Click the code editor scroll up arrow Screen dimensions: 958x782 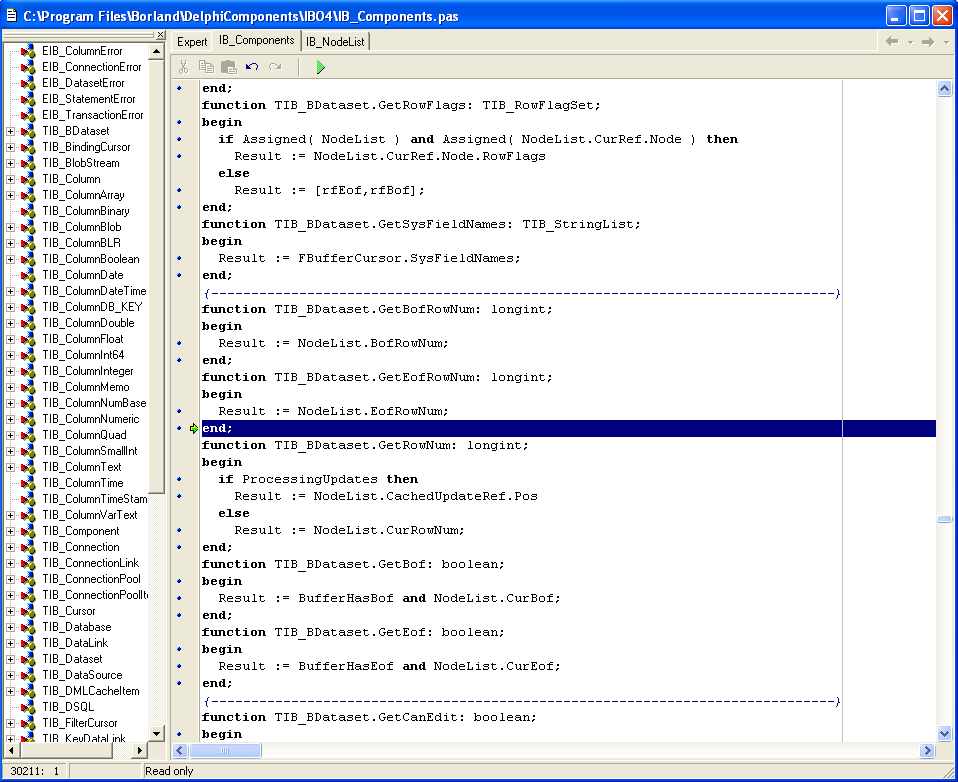pos(944,89)
